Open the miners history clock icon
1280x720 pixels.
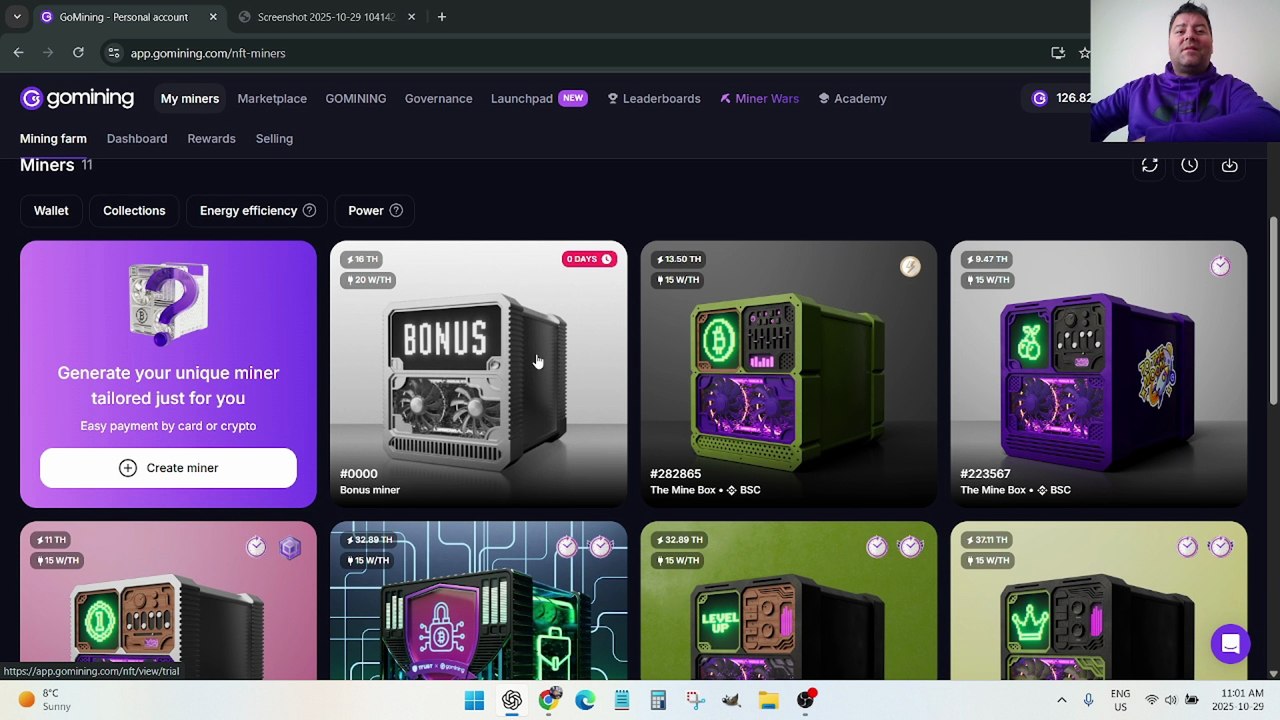1189,165
